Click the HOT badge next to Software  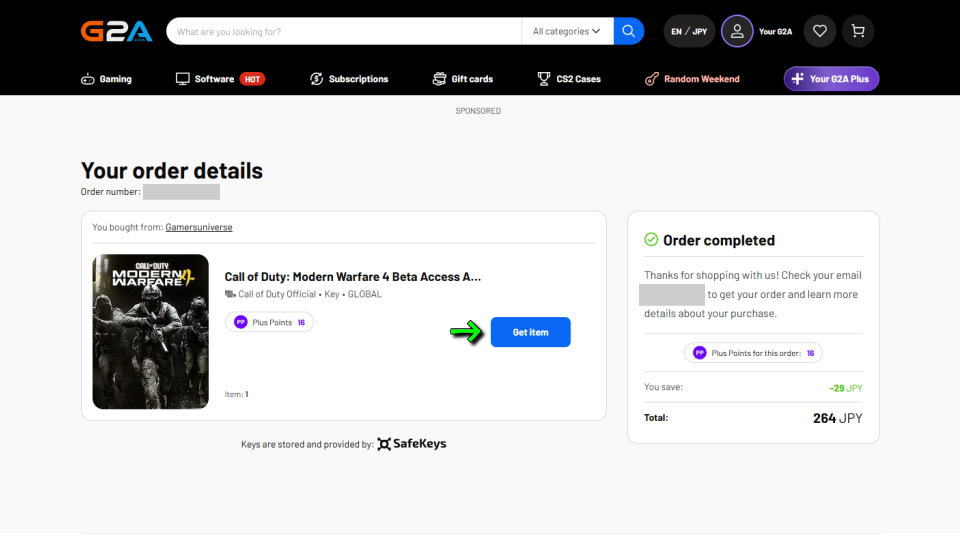[252, 79]
